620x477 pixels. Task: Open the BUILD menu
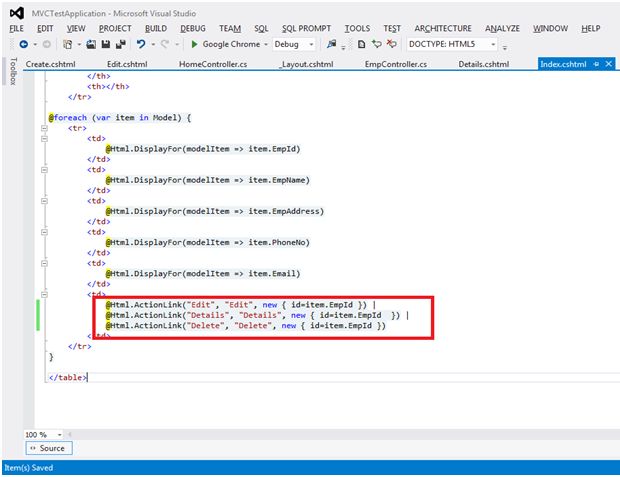[156, 28]
